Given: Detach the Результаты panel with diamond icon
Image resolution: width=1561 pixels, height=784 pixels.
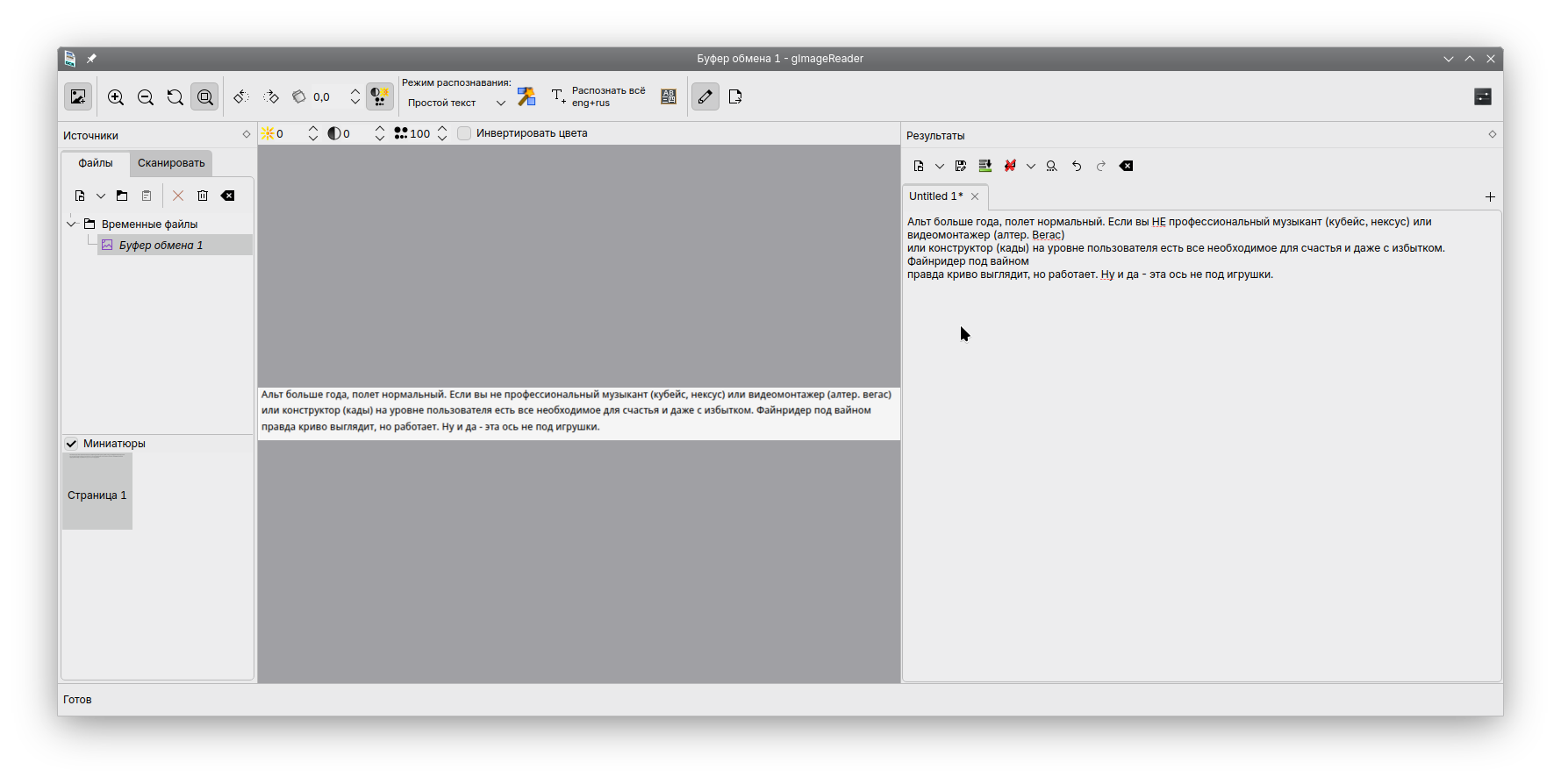Looking at the screenshot, I should click(x=1493, y=134).
